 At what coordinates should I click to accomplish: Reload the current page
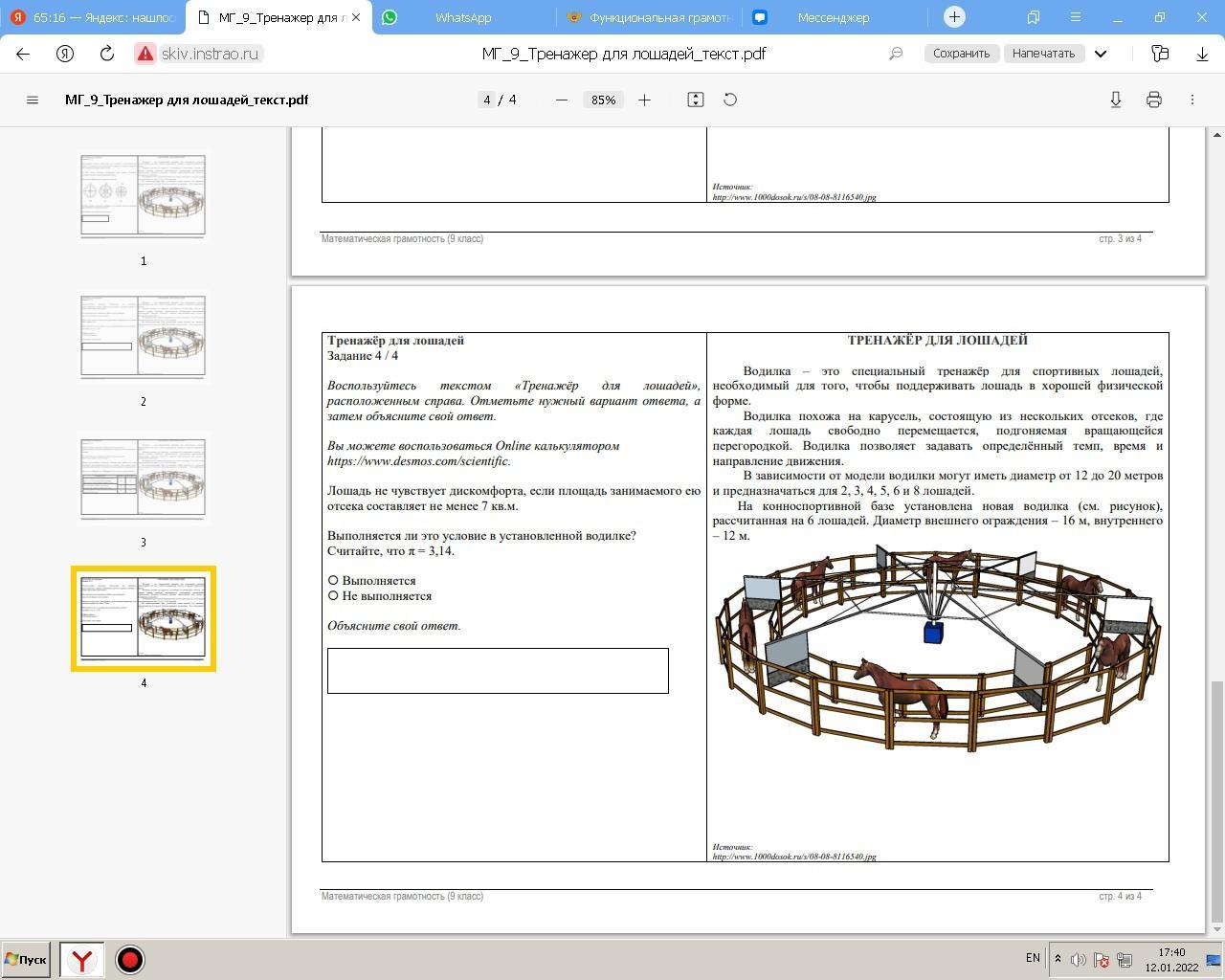click(x=107, y=54)
